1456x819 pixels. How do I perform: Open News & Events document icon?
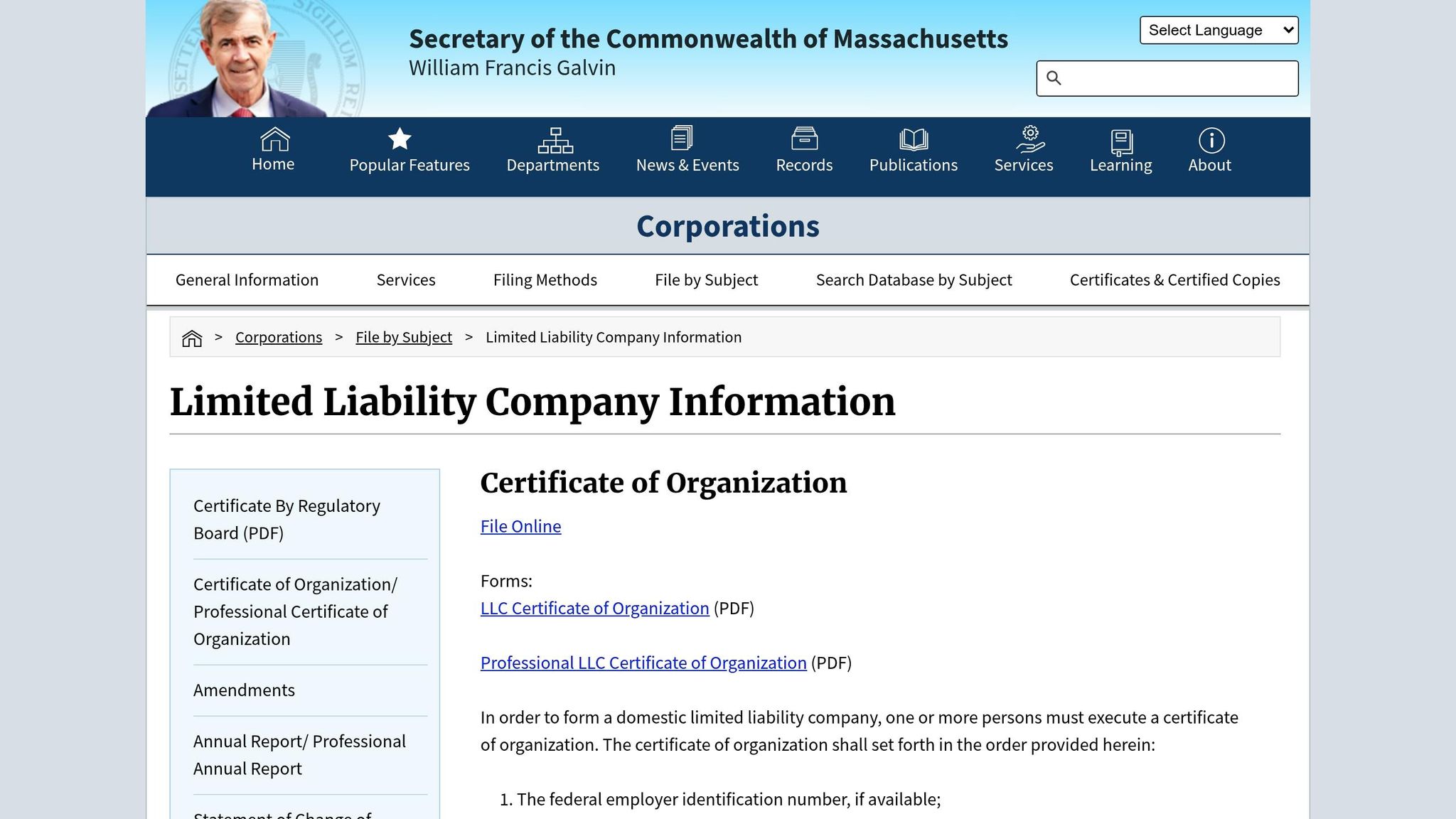pyautogui.click(x=682, y=138)
